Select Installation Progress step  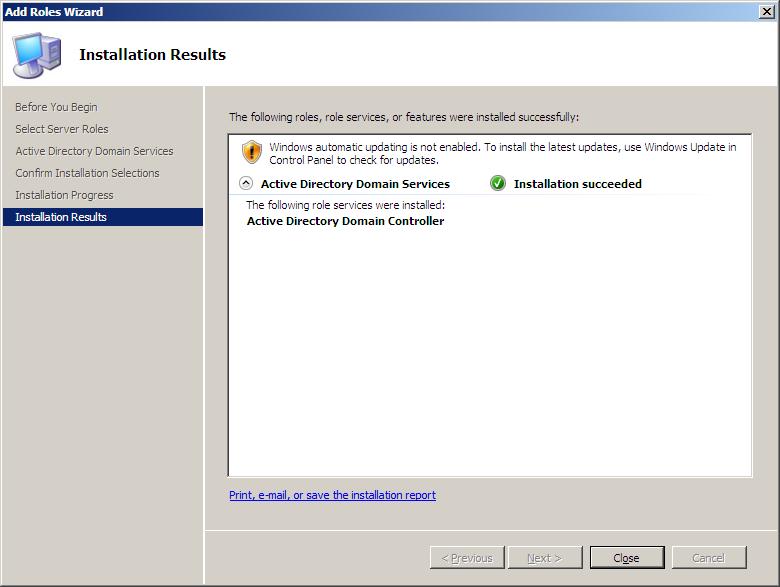click(64, 195)
